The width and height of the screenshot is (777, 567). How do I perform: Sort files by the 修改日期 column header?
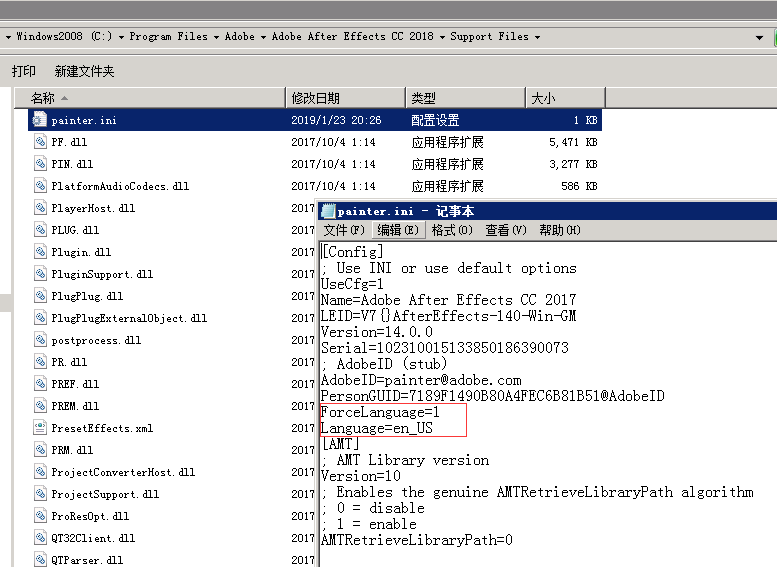[x=315, y=98]
